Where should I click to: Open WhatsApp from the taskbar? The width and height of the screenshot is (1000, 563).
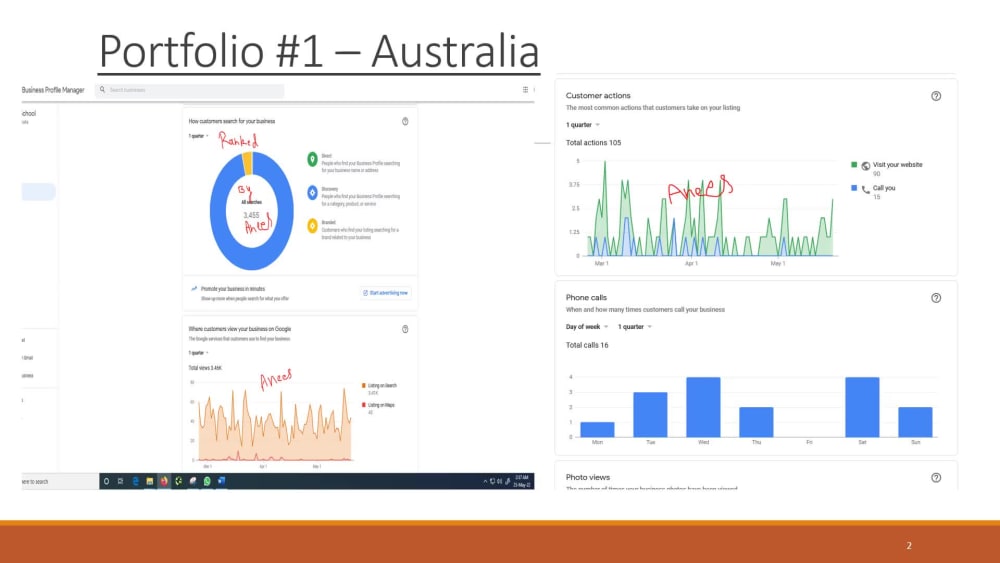coord(207,481)
